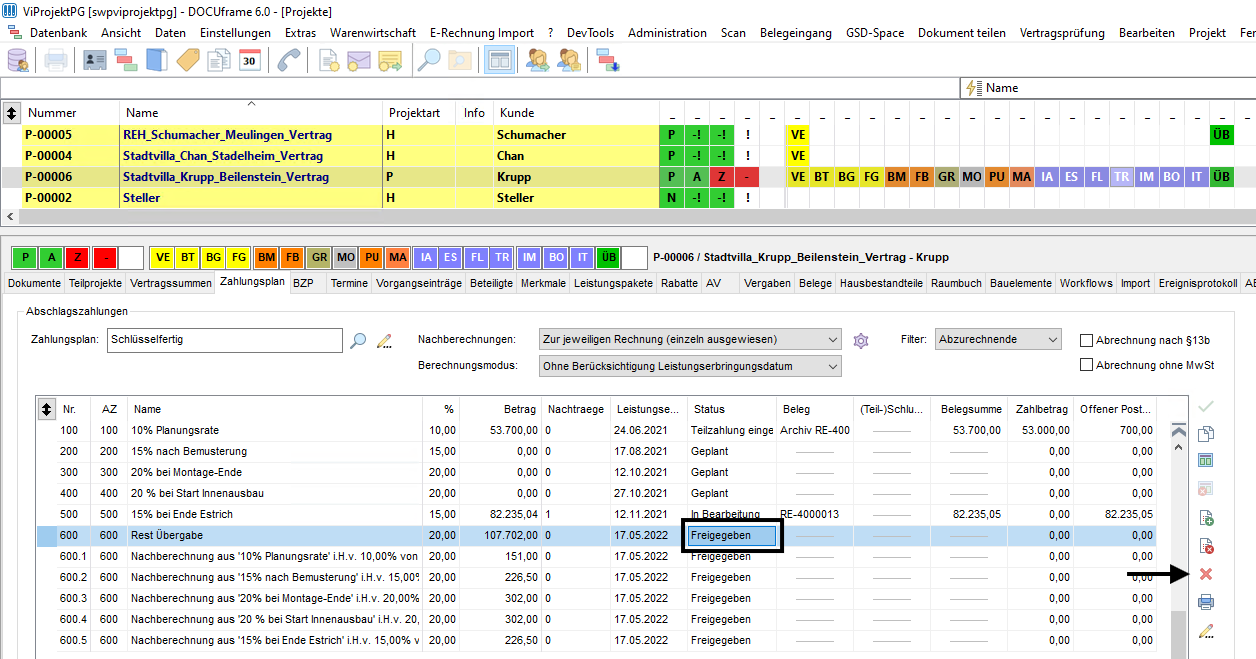
Task: Click add document plus icon in sidebar
Action: [1206, 518]
